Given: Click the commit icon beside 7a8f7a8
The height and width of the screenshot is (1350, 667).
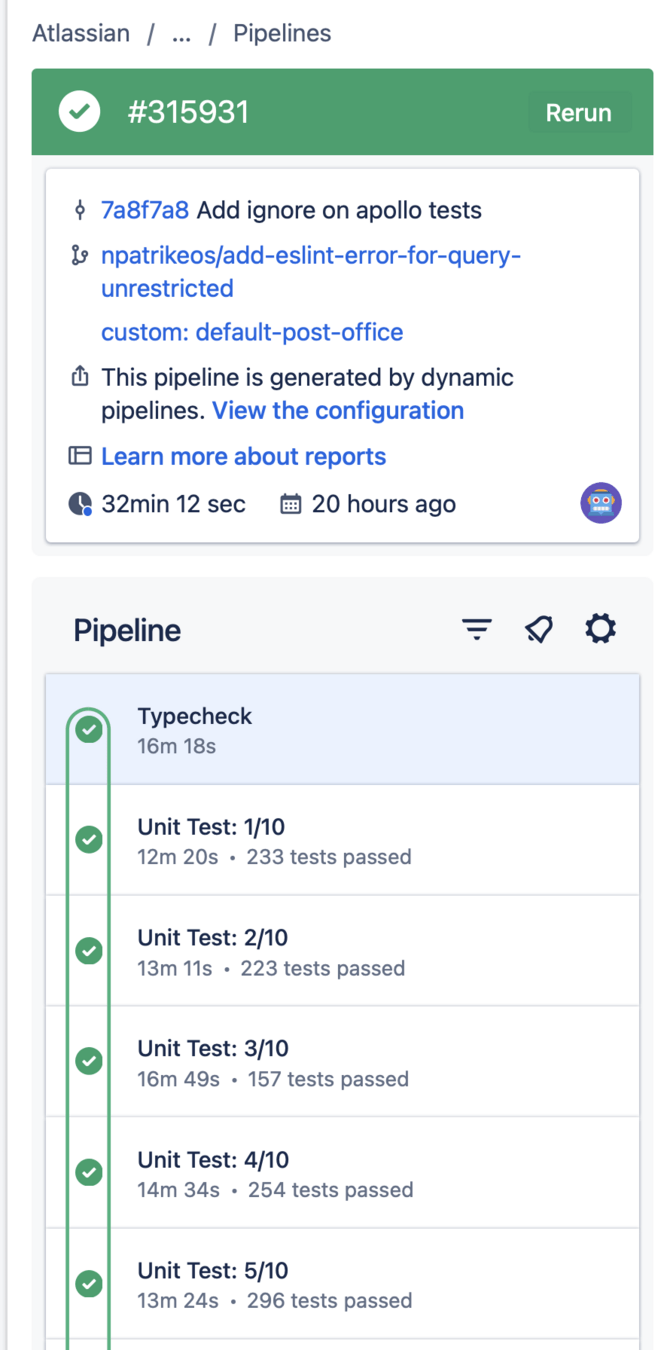Looking at the screenshot, I should point(80,211).
